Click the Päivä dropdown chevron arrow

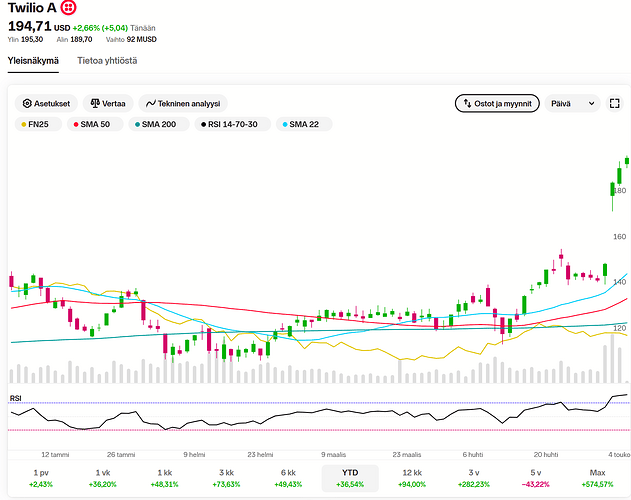pyautogui.click(x=592, y=103)
